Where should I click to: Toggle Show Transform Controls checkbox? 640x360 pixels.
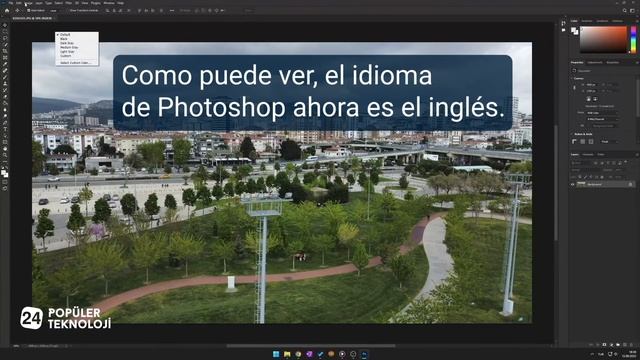(x=68, y=10)
